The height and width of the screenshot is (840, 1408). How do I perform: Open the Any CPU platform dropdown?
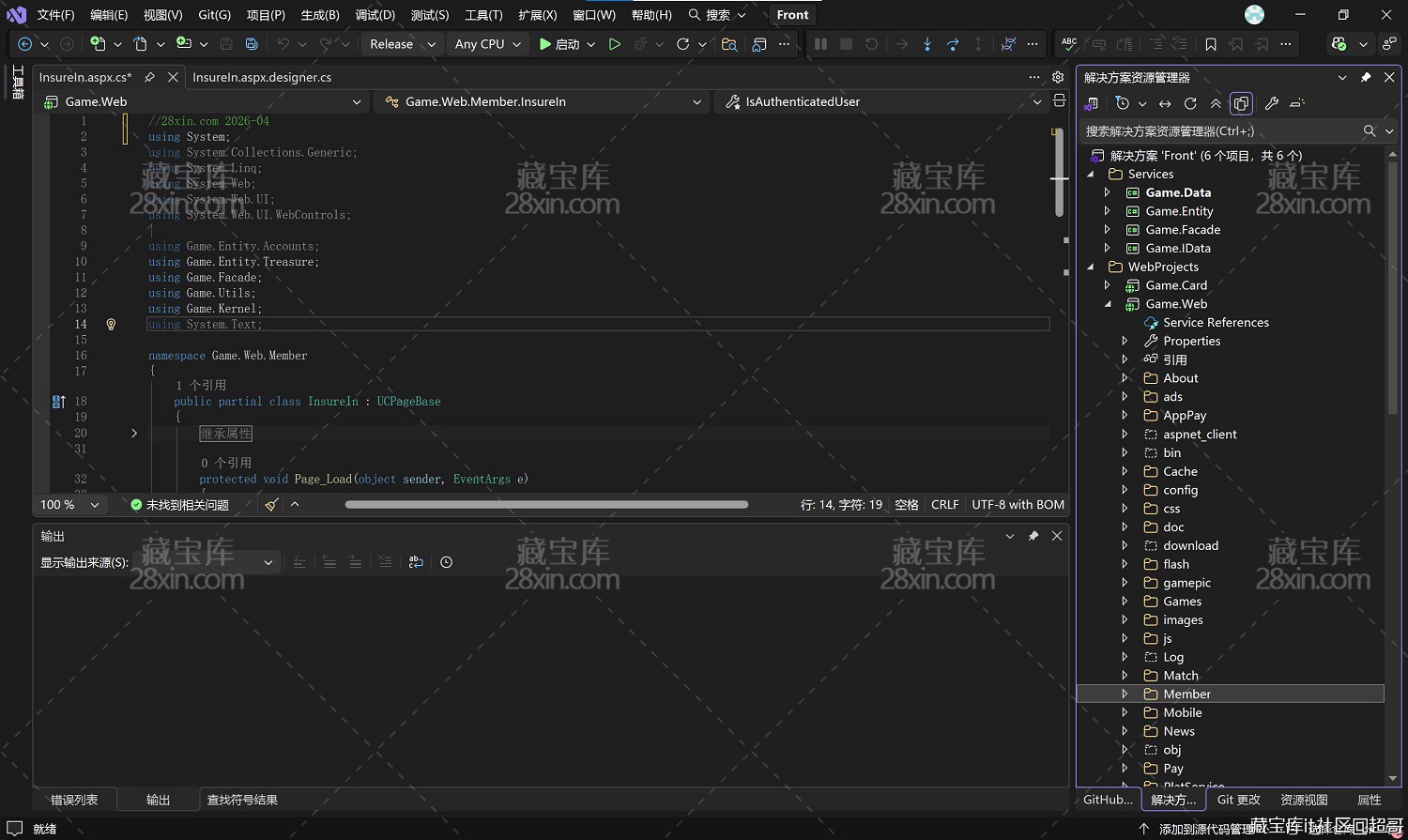pos(487,44)
